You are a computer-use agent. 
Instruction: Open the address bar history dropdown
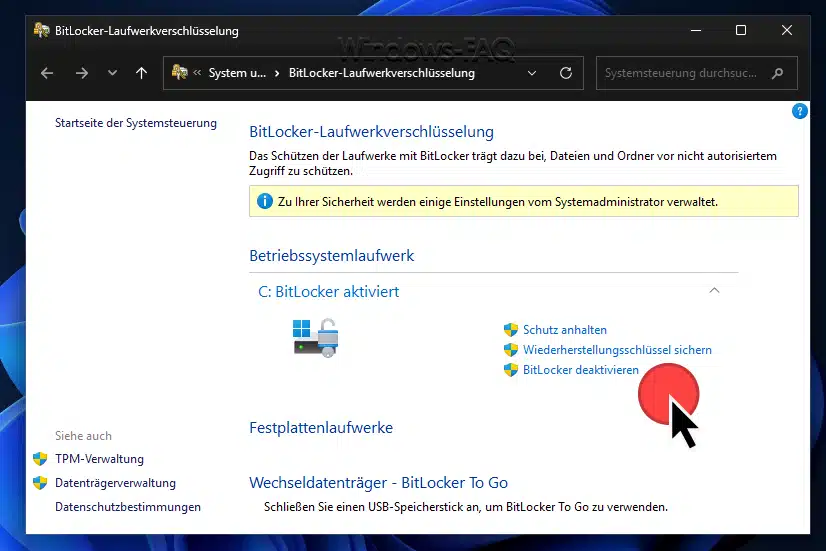(532, 73)
